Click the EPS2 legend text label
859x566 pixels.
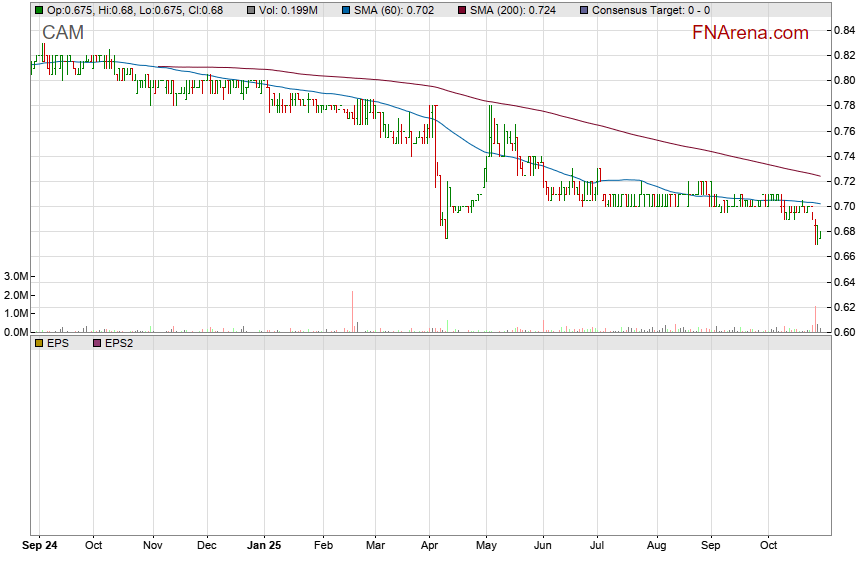tap(120, 343)
